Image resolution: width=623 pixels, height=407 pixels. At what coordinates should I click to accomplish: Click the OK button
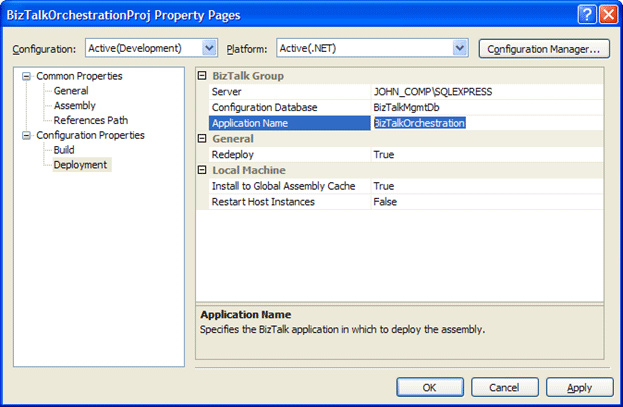[x=430, y=387]
